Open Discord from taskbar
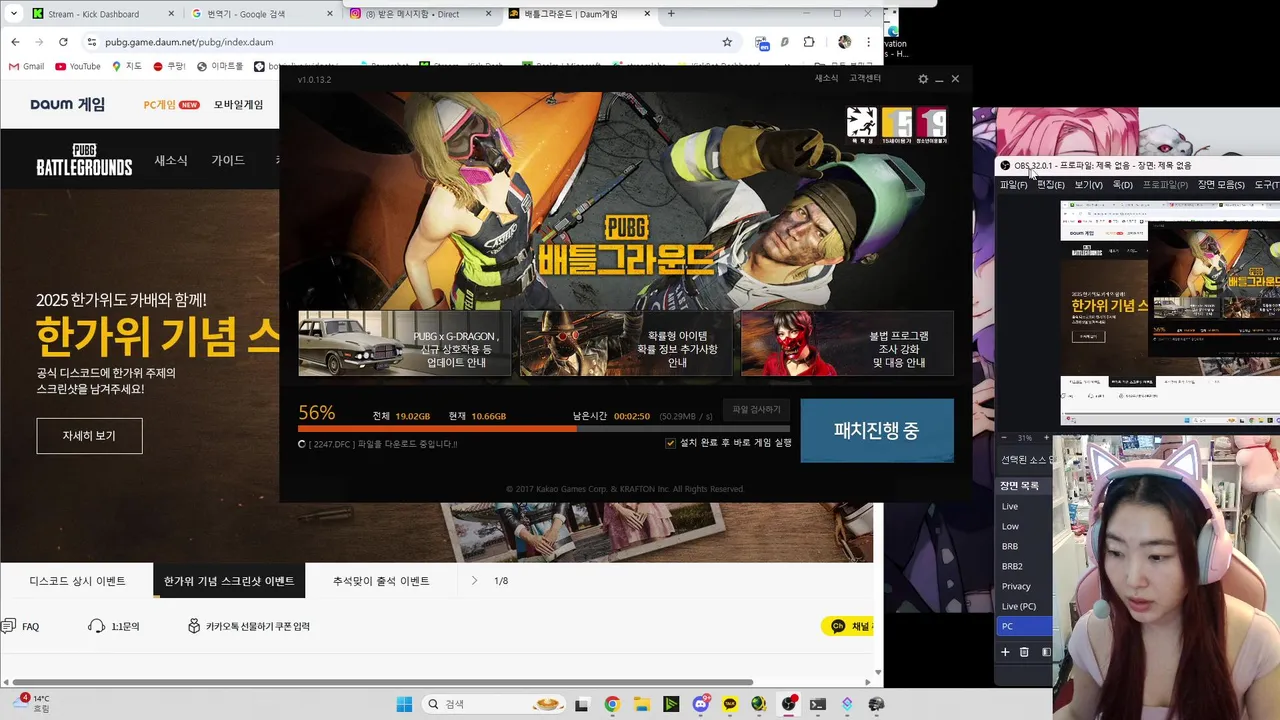Viewport: 1280px width, 720px height. pos(701,704)
